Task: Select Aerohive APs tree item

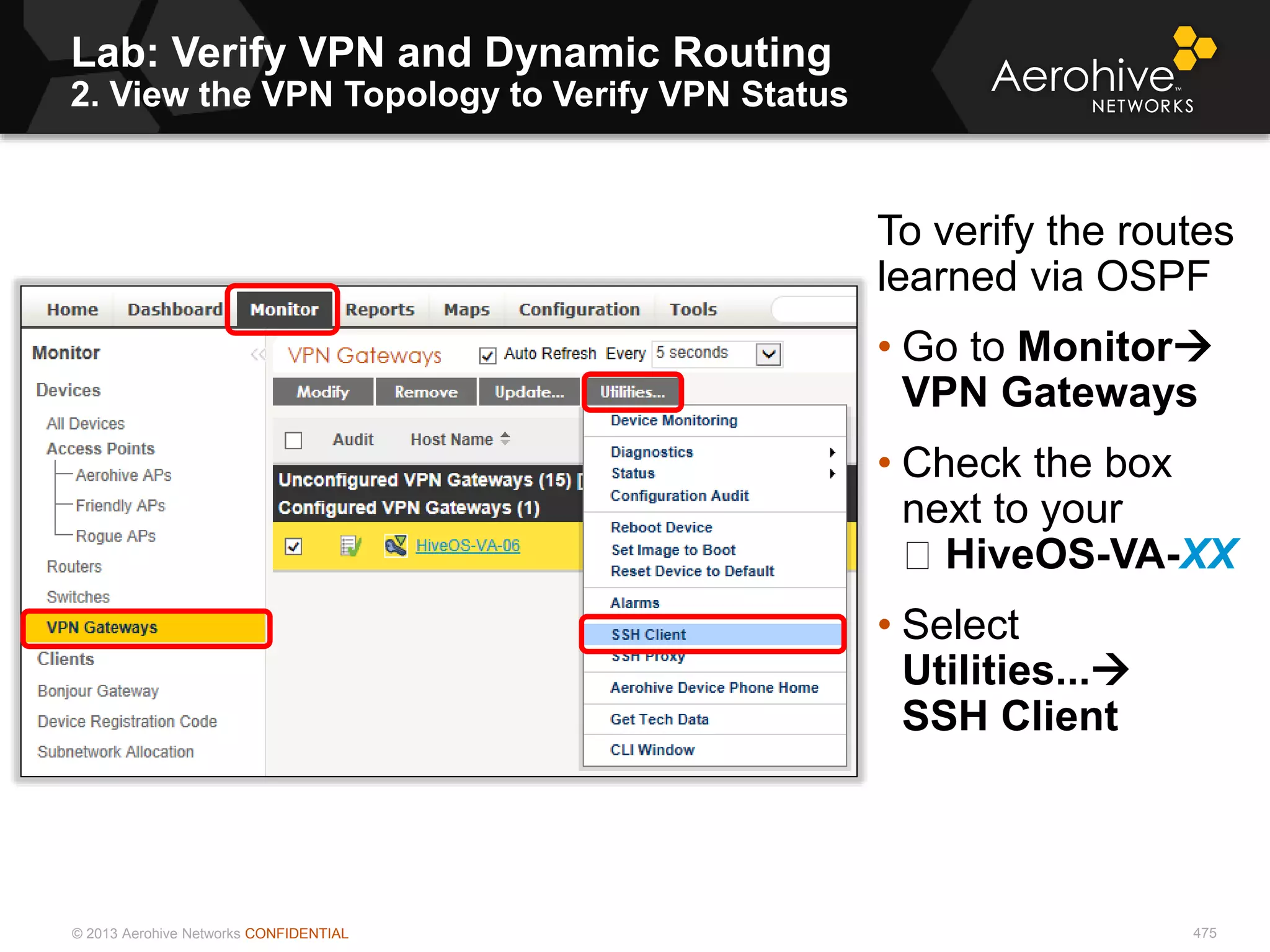Action: [123, 475]
